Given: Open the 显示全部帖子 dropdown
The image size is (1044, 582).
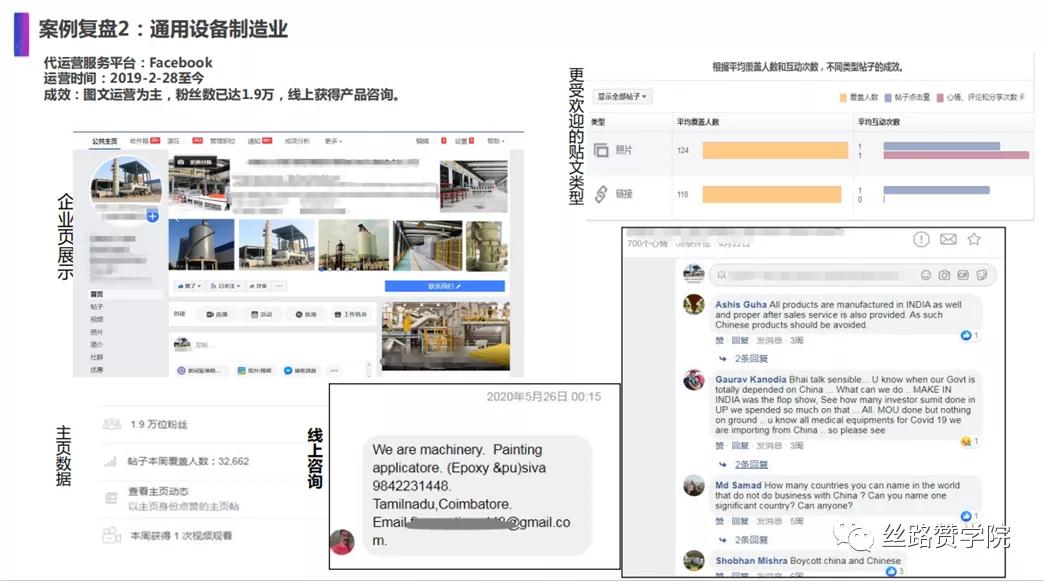Looking at the screenshot, I should (622, 97).
